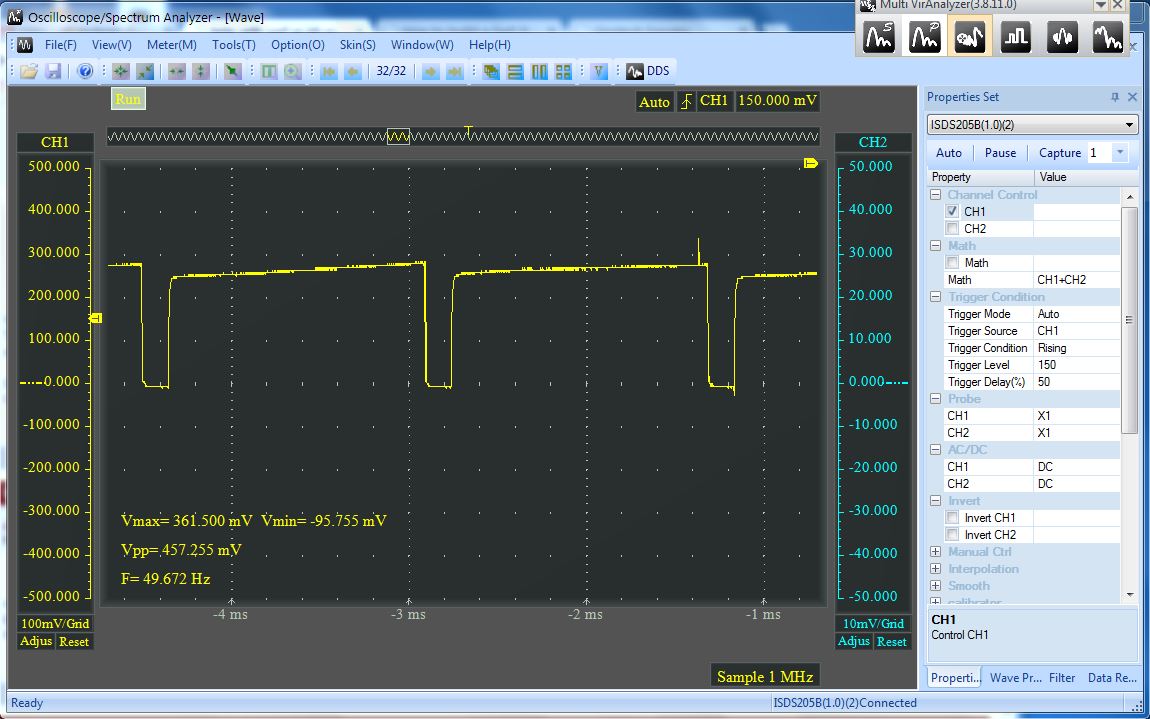Switch to the Data Re... tab
This screenshot has width=1150, height=719.
point(1112,678)
